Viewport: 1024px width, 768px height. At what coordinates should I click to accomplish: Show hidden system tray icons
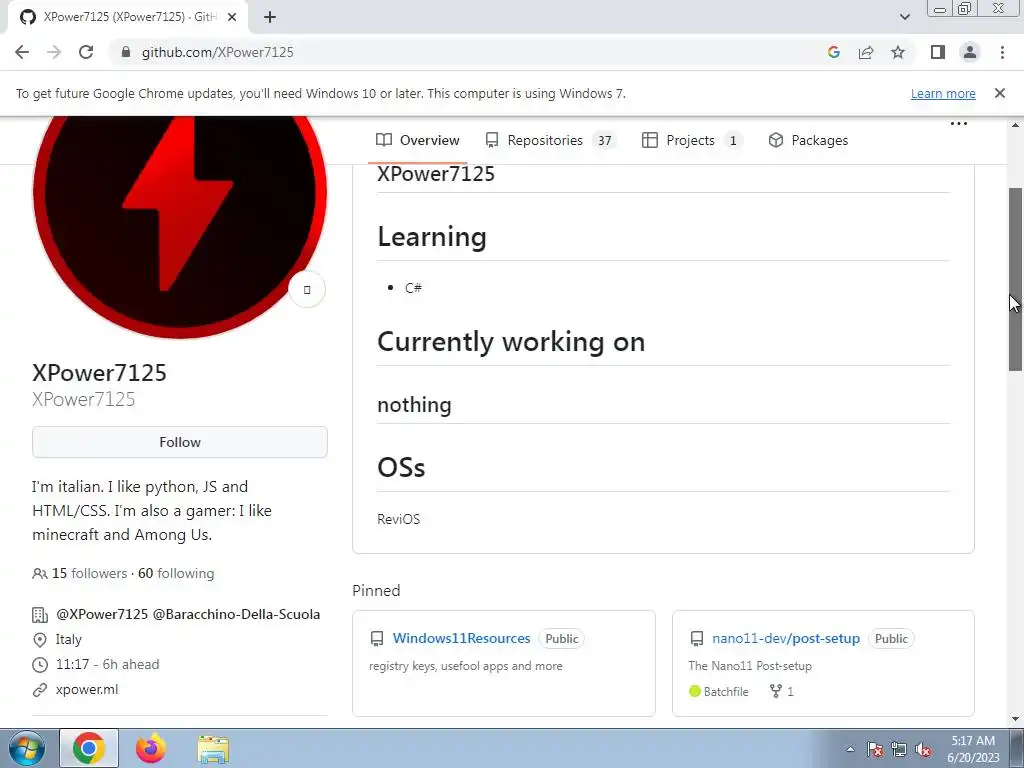click(850, 749)
